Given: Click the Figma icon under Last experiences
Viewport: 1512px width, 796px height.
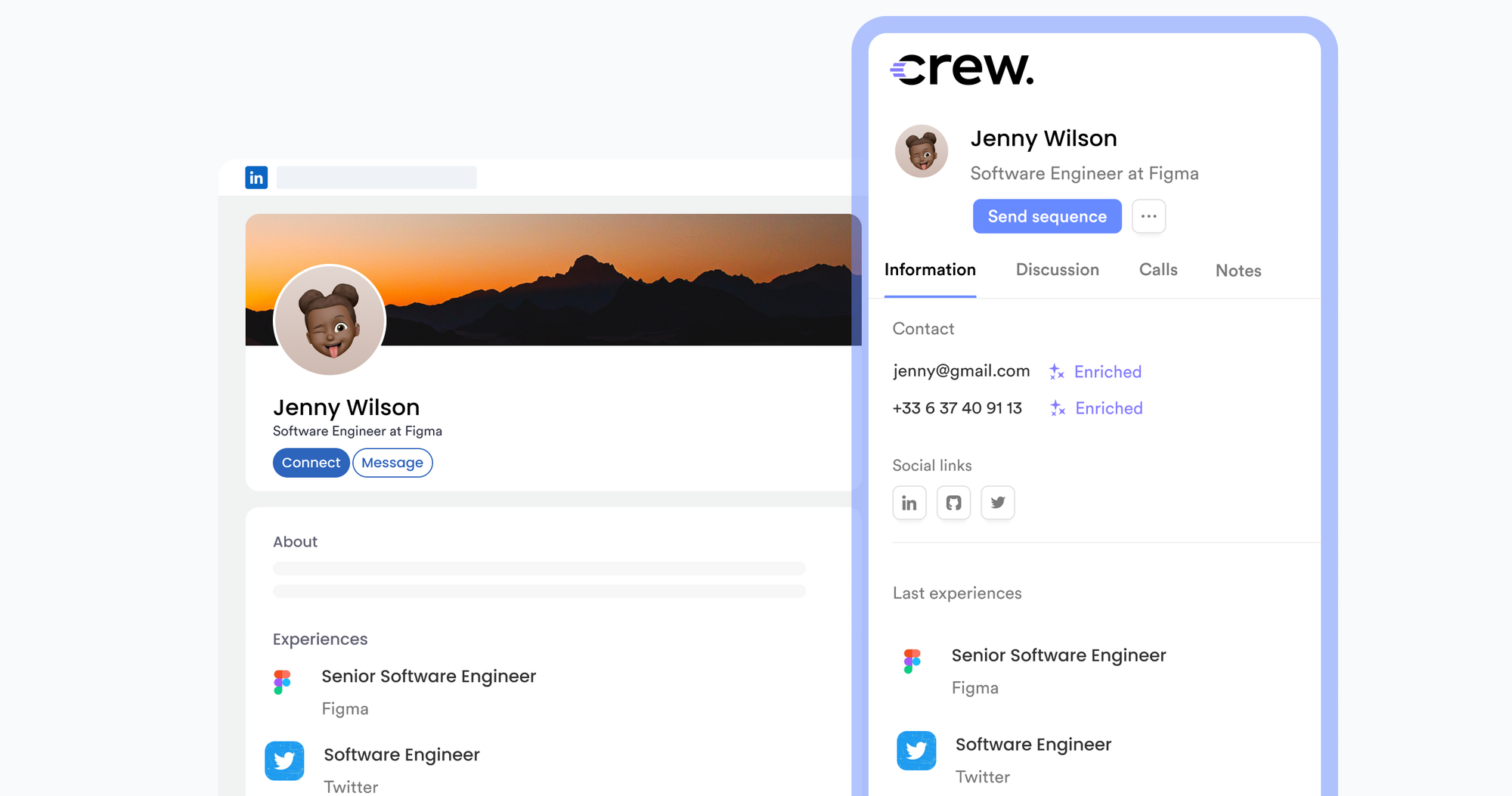Looking at the screenshot, I should 912,661.
